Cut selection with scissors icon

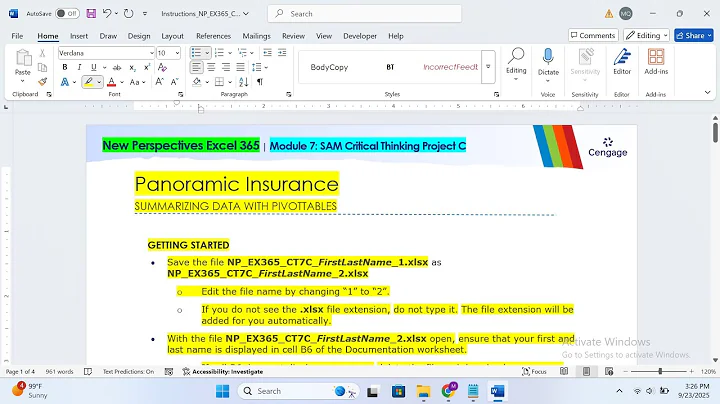pyautogui.click(x=42, y=53)
